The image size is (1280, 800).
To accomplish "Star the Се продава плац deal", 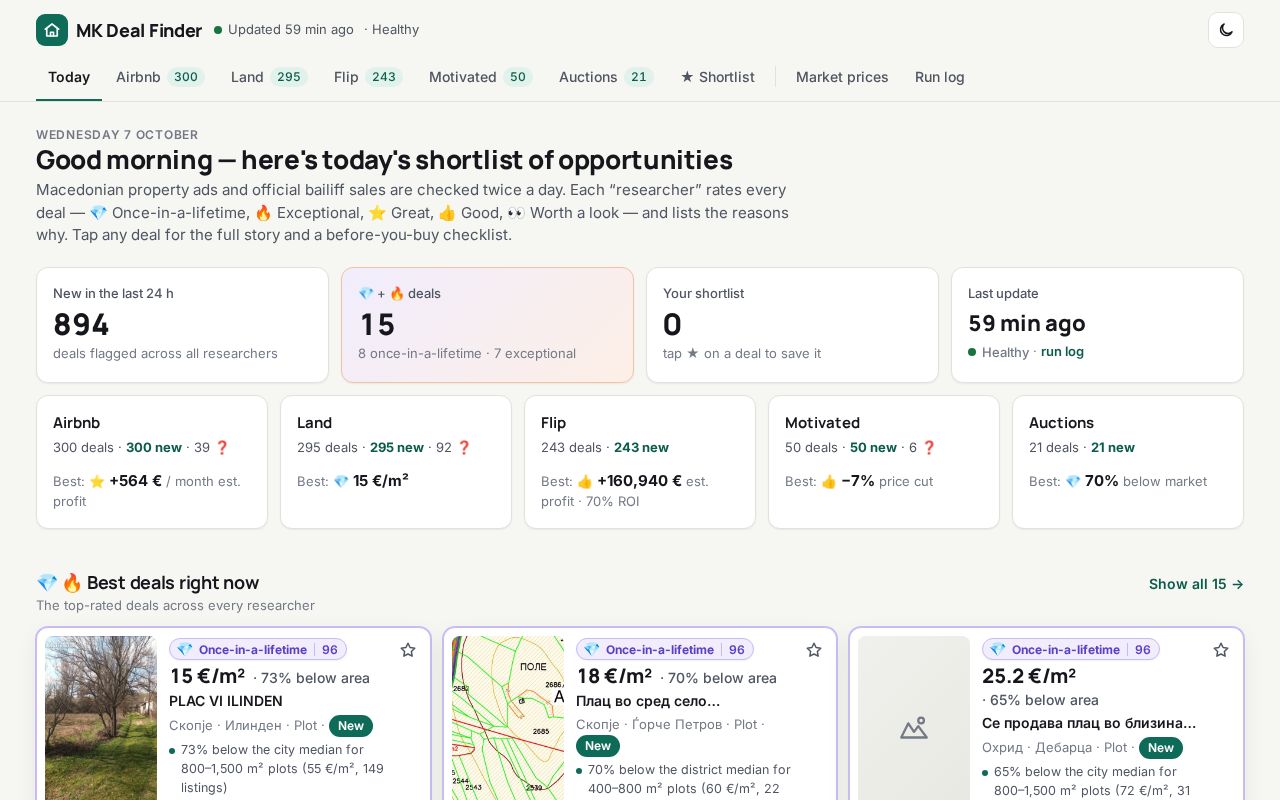I will coord(1221,650).
